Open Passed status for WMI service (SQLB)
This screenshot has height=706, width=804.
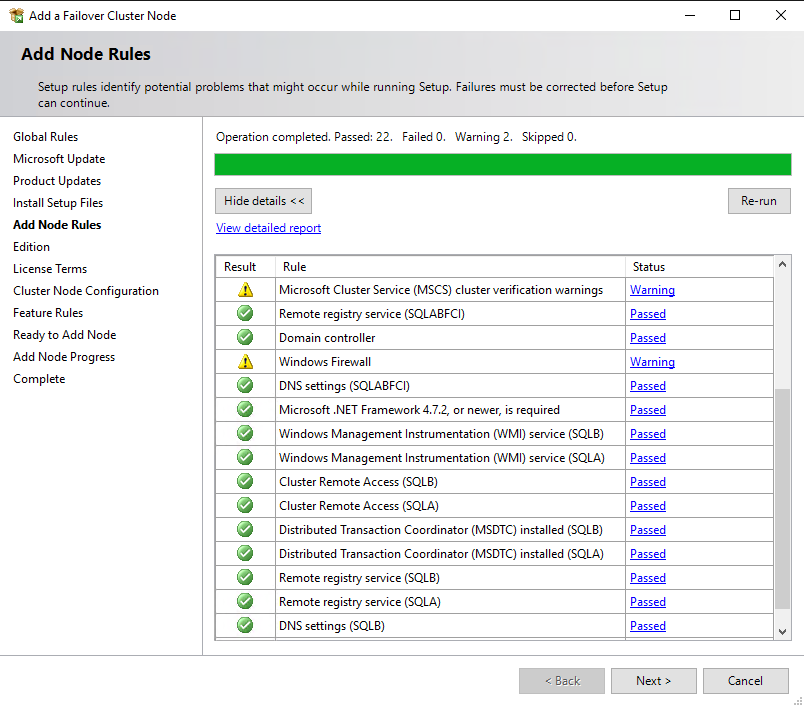coord(648,434)
